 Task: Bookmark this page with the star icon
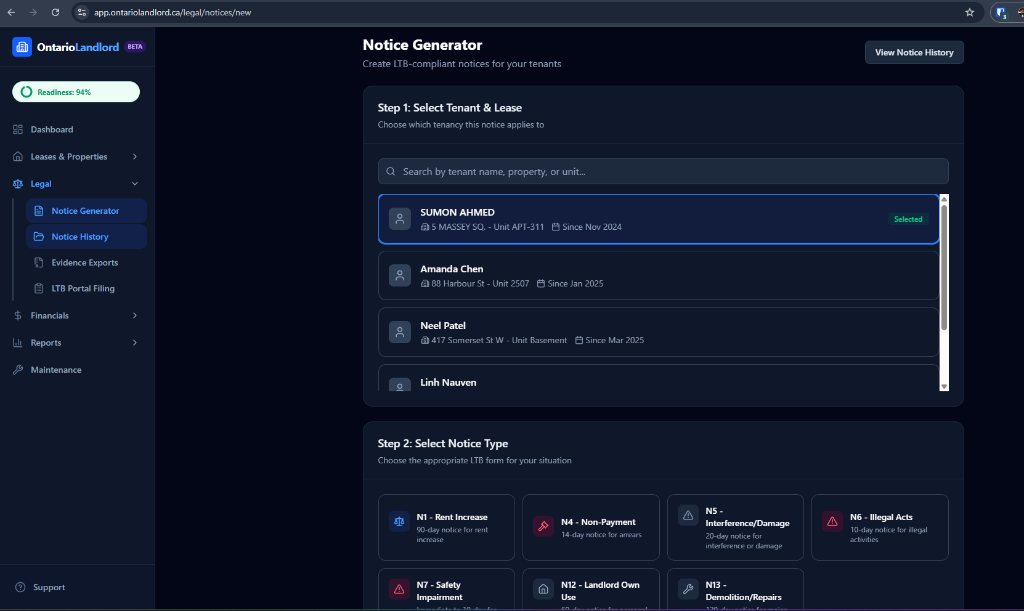tap(969, 12)
